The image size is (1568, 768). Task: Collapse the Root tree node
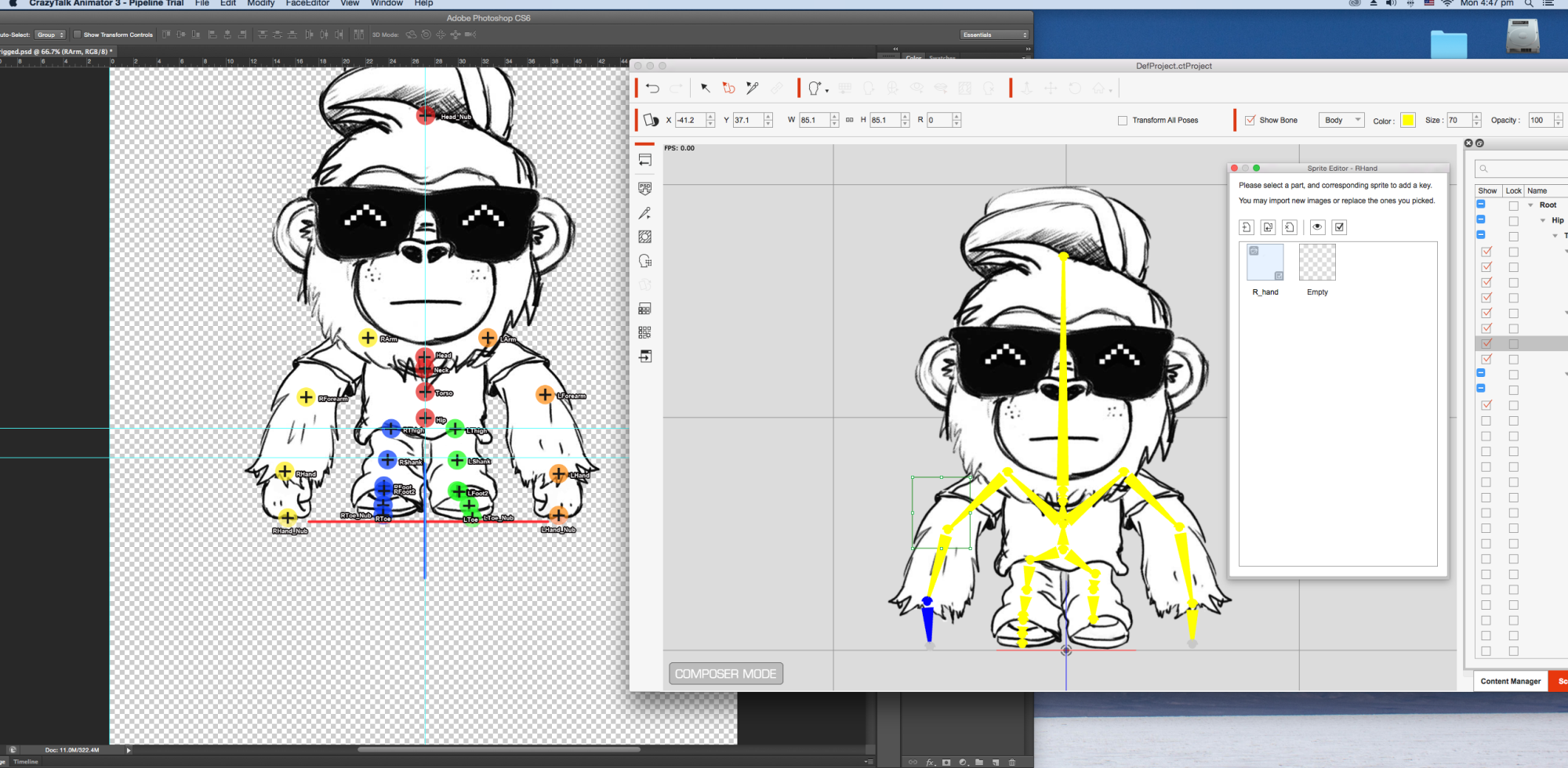[1530, 205]
